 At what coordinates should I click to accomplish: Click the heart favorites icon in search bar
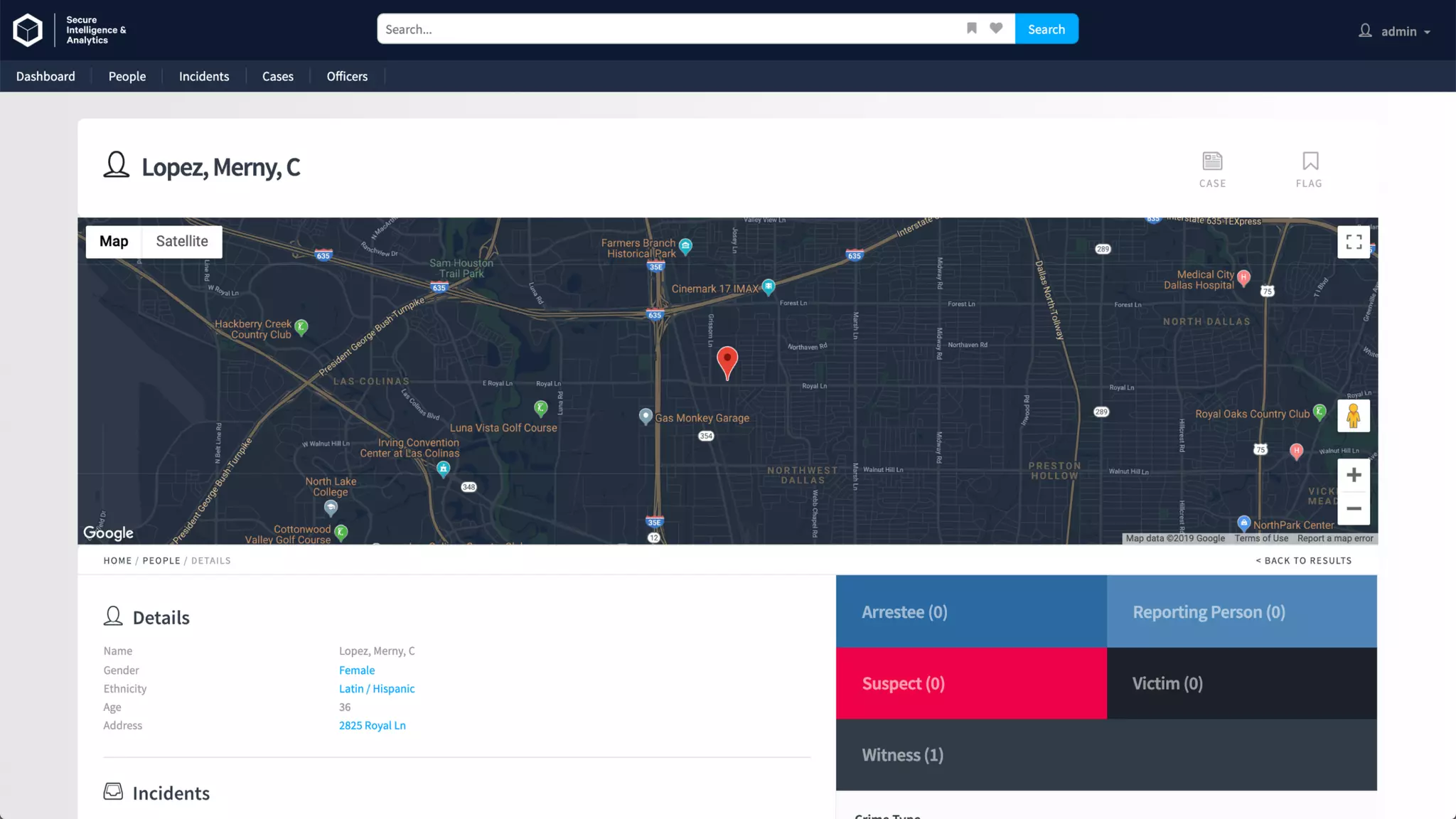pos(996,28)
